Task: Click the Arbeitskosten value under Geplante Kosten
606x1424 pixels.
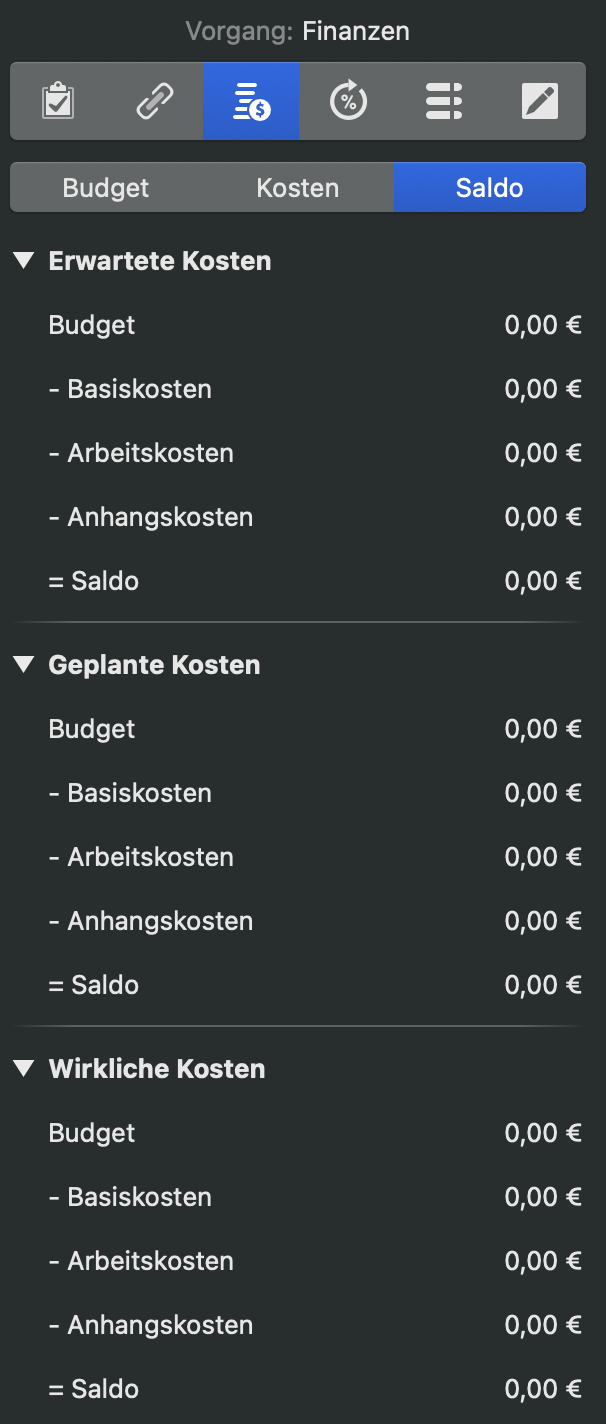Action: 543,856
